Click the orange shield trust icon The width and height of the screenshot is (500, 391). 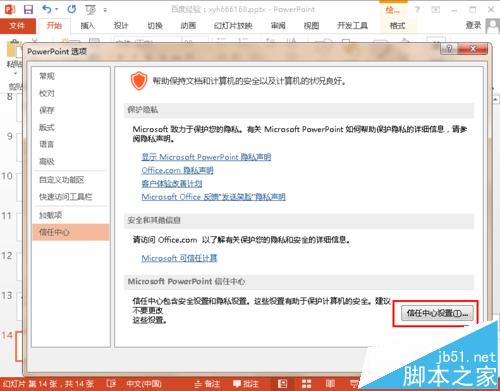pos(139,81)
